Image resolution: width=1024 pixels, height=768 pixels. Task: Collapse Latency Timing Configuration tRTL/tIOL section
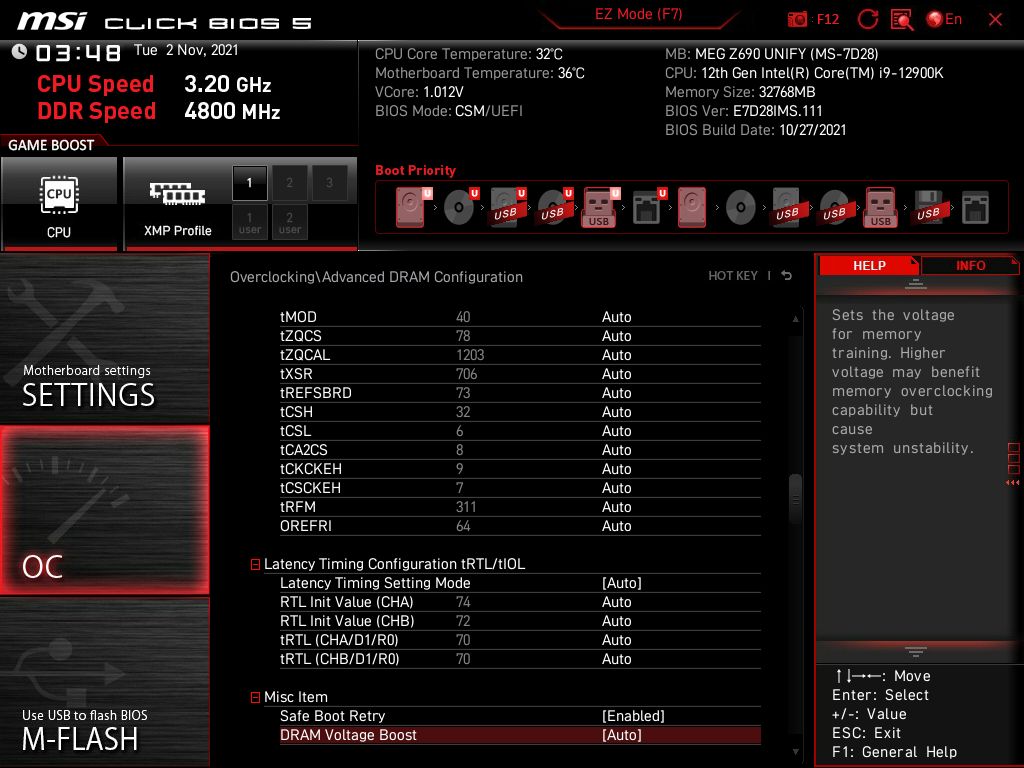click(x=255, y=564)
